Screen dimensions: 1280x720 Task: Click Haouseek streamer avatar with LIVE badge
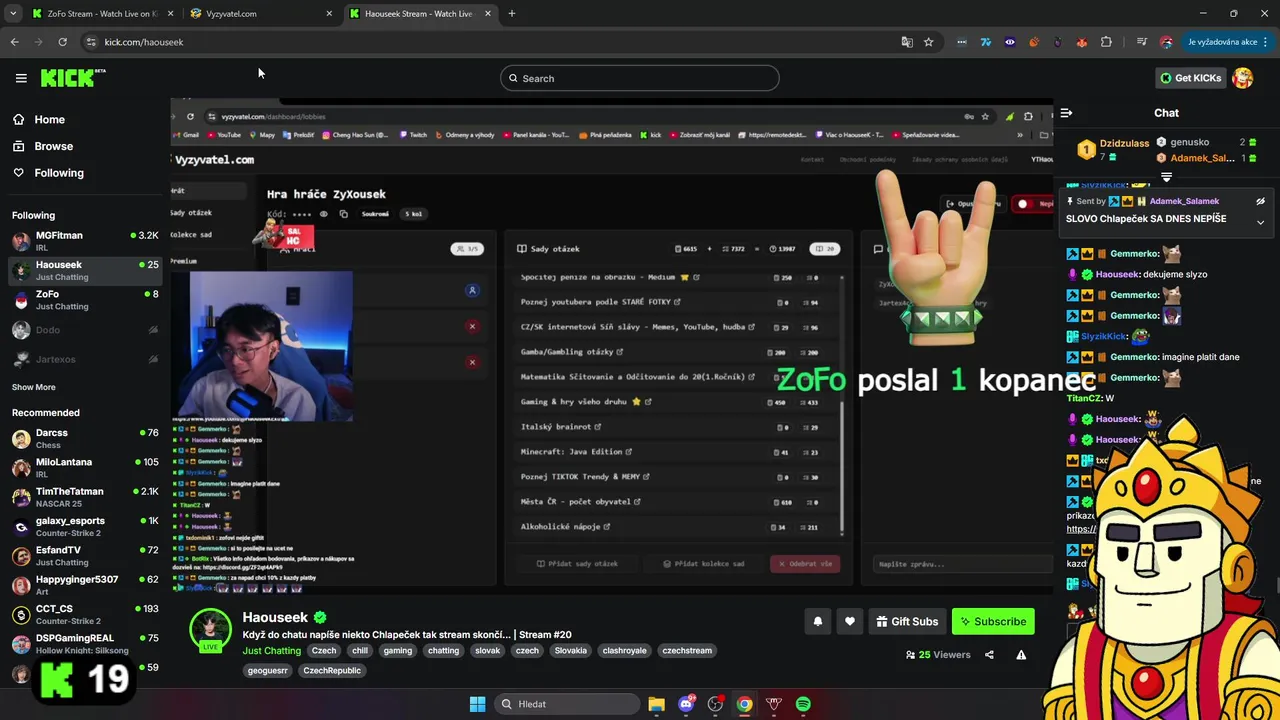(210, 629)
